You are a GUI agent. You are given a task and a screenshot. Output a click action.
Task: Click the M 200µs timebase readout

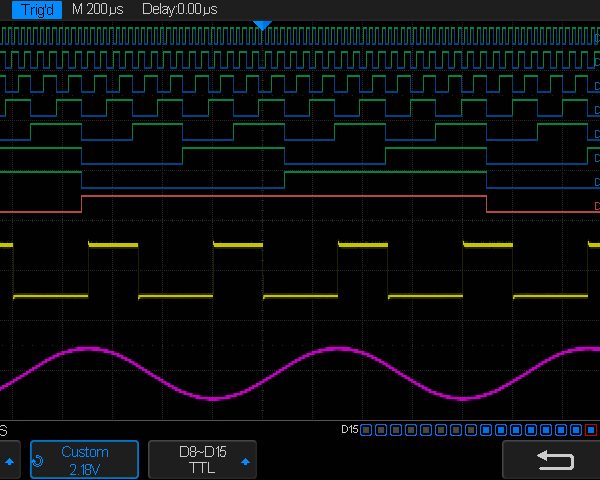pos(98,9)
